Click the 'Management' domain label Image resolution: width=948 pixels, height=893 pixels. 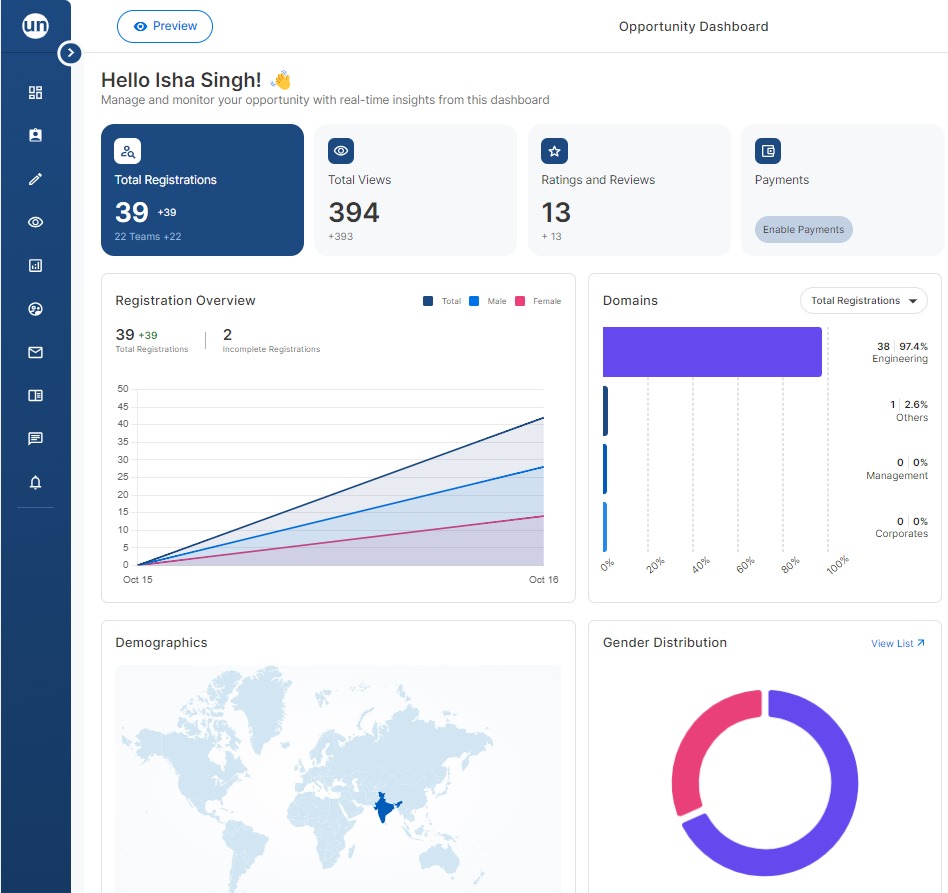(x=897, y=476)
